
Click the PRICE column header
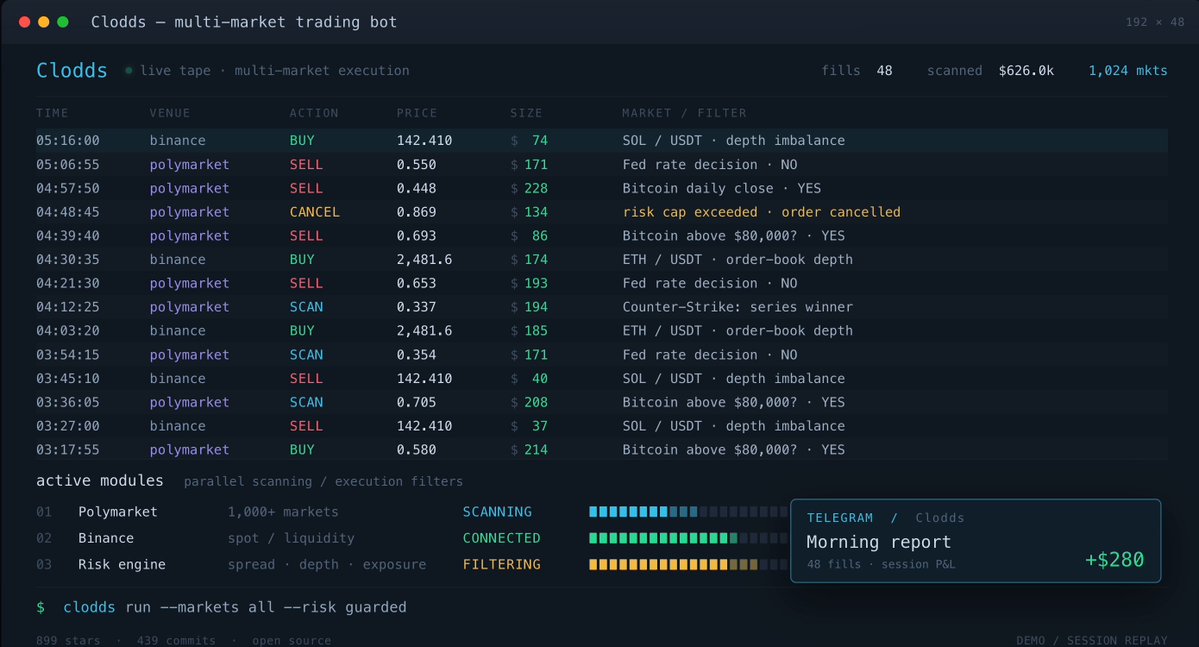(417, 113)
